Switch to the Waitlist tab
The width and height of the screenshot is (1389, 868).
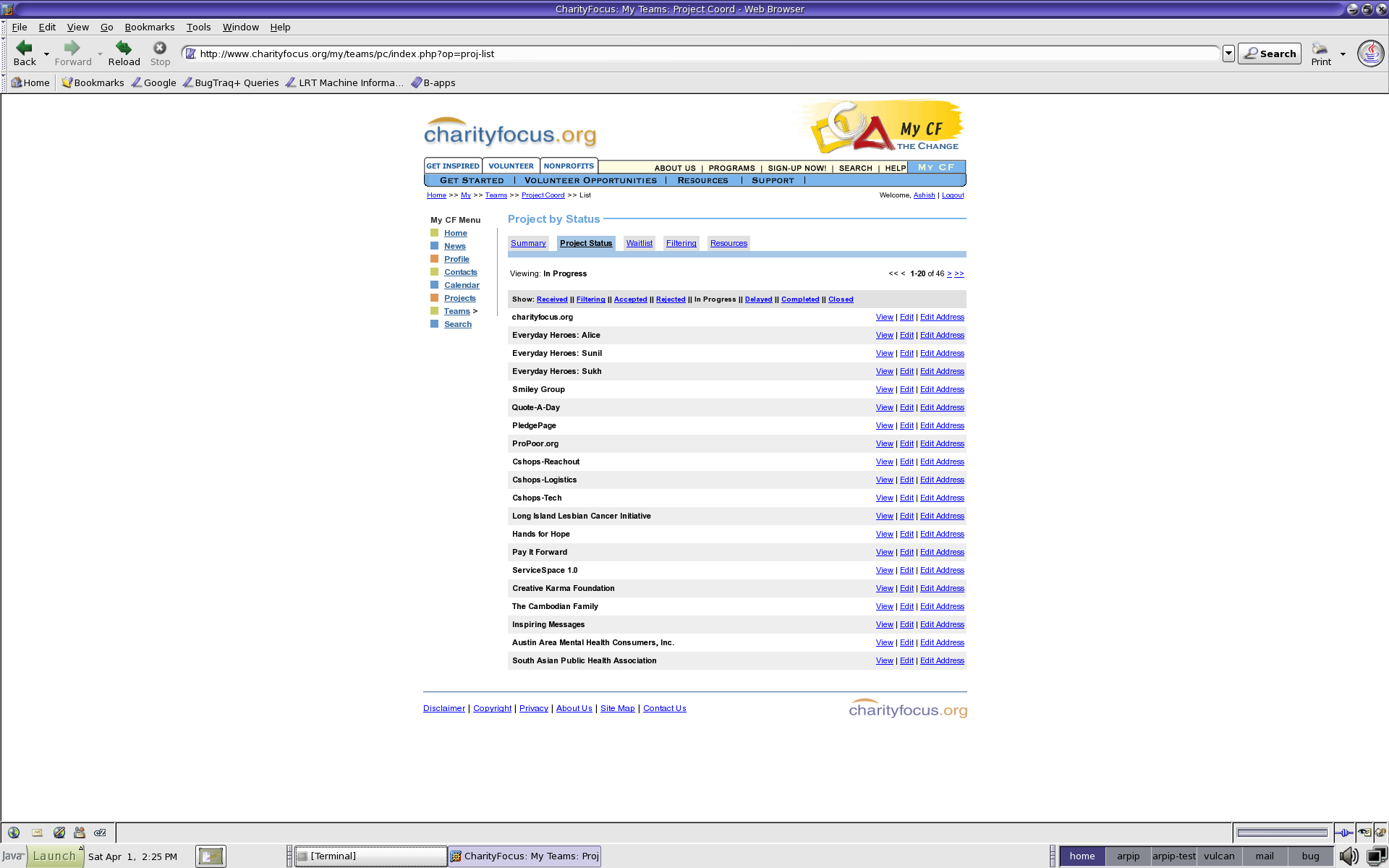point(640,243)
